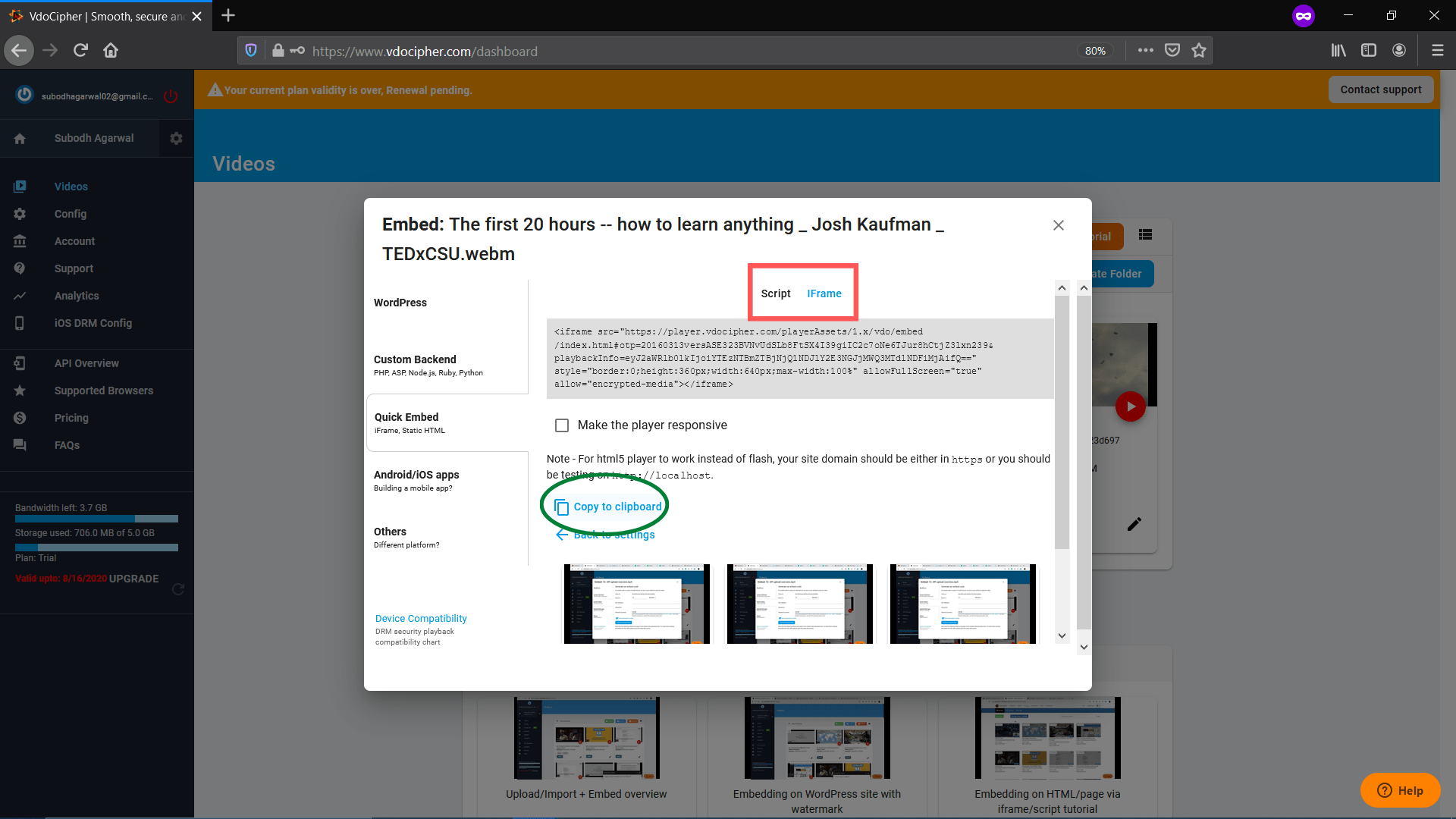Click the pencil edit icon on the video card

tap(1134, 523)
